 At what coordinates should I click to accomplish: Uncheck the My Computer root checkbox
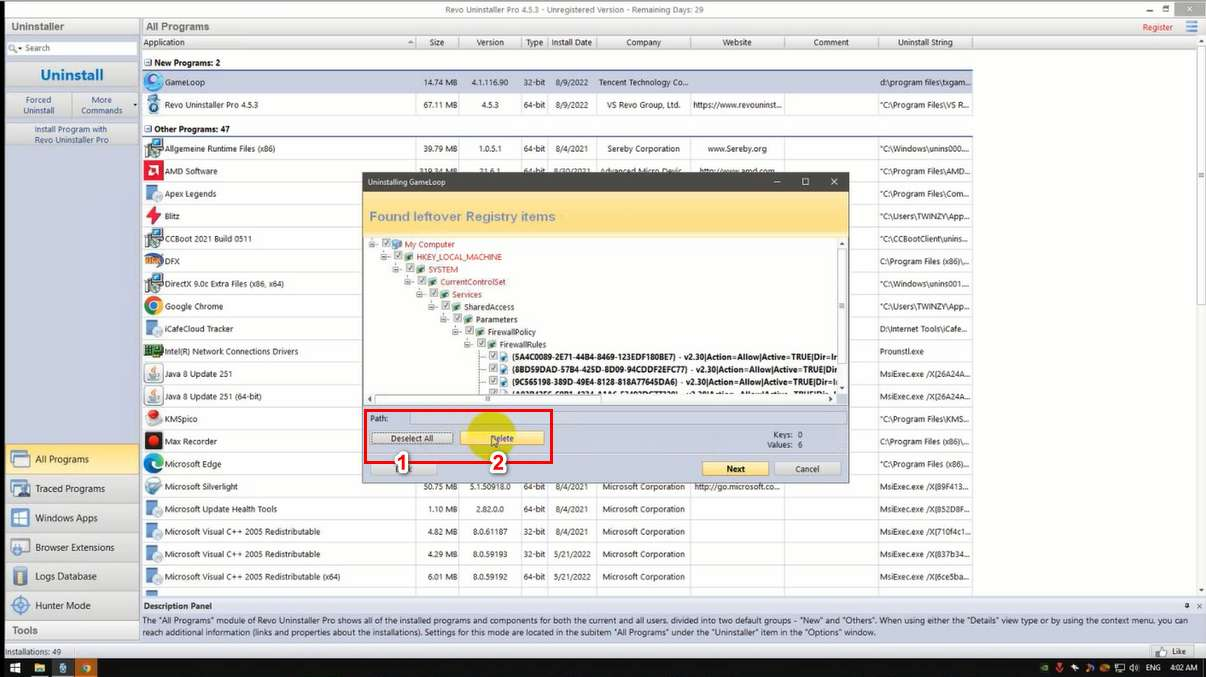(387, 244)
